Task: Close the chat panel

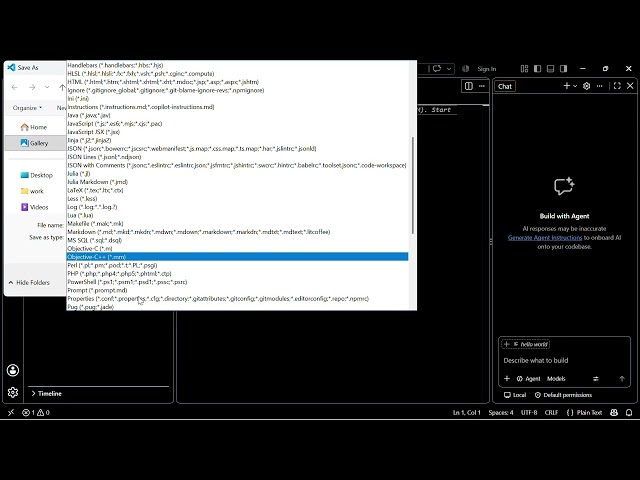Action: tap(630, 86)
